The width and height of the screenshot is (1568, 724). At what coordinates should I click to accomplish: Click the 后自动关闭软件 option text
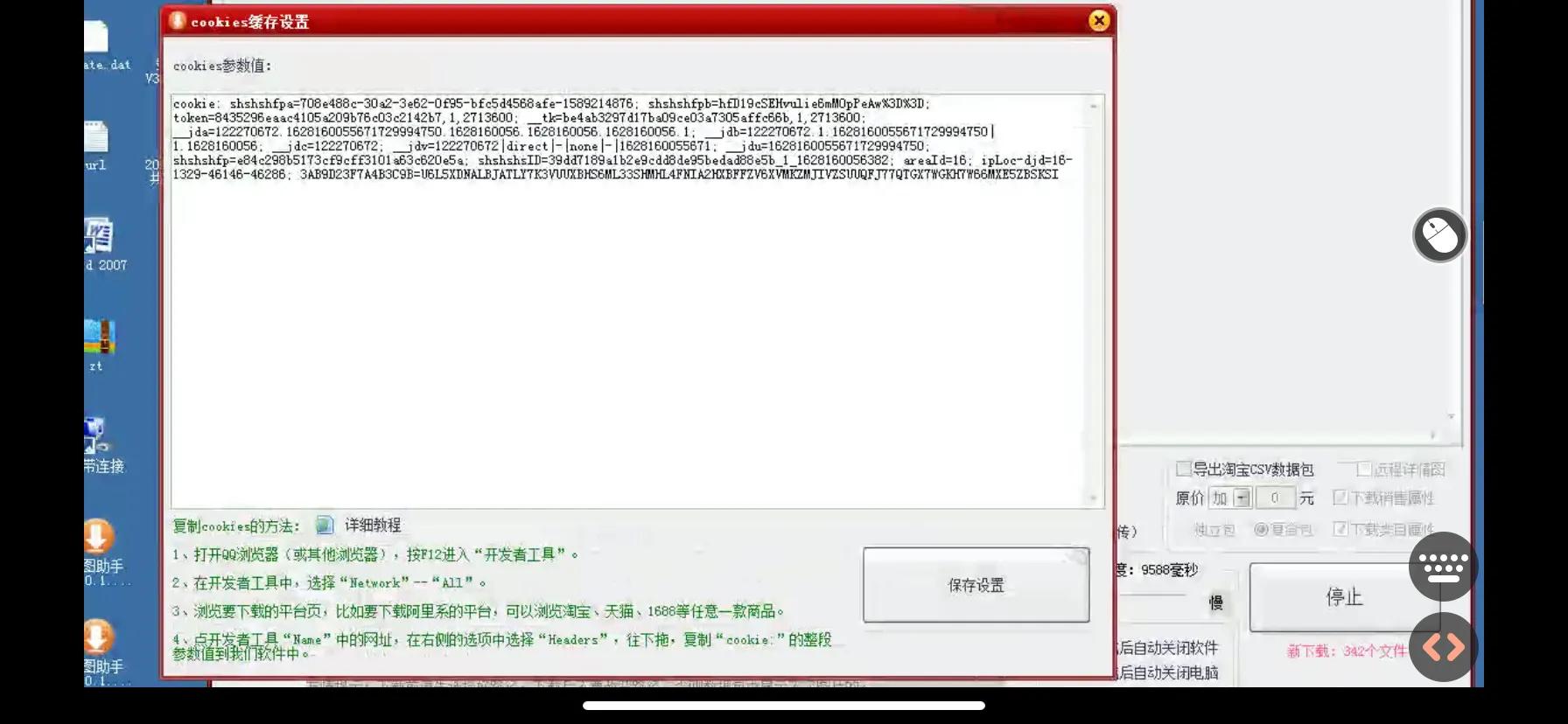[x=1168, y=648]
